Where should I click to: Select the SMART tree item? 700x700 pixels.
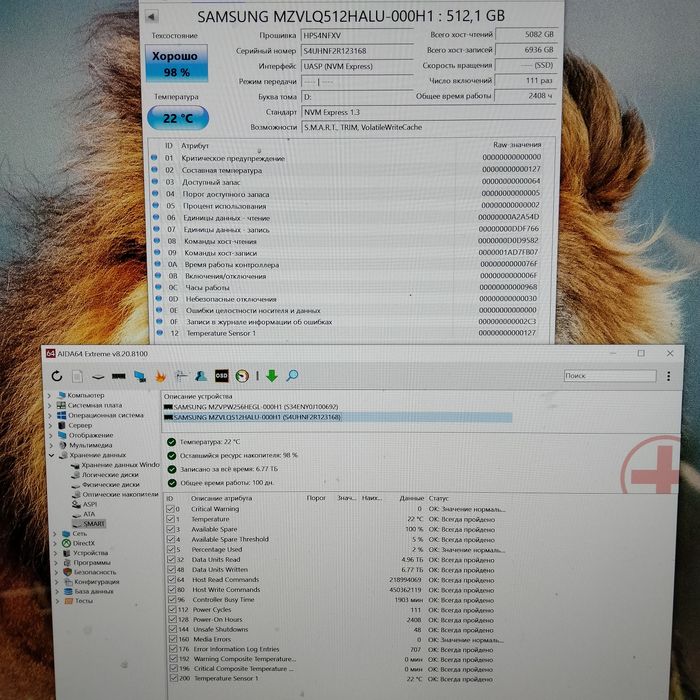point(93,524)
